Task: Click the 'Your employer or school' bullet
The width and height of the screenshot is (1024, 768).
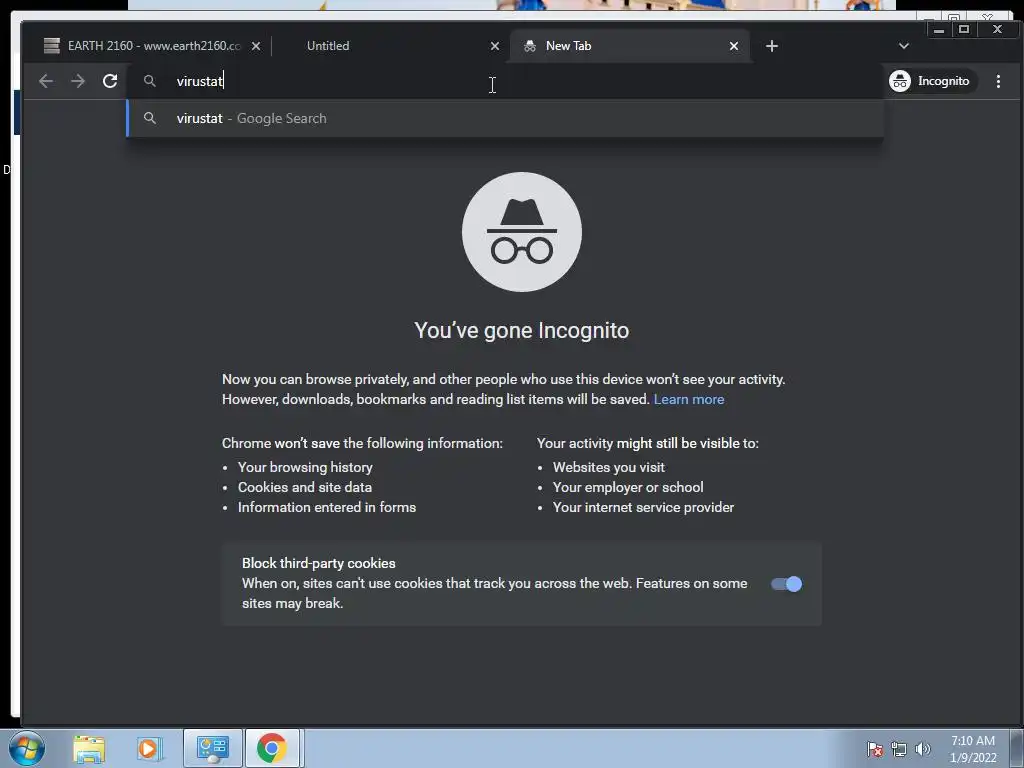Action: pos(628,487)
